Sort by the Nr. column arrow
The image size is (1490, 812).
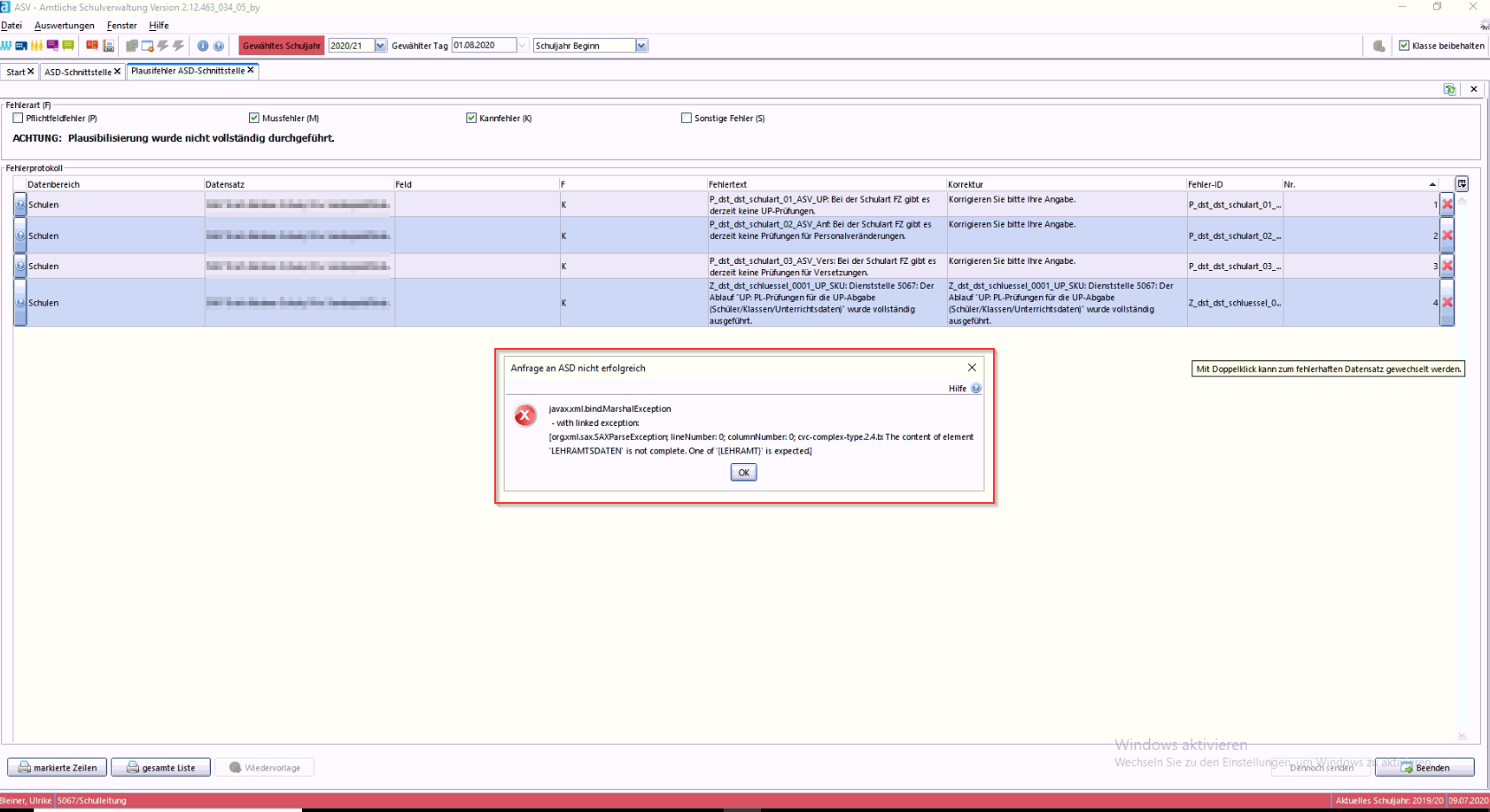(1432, 184)
